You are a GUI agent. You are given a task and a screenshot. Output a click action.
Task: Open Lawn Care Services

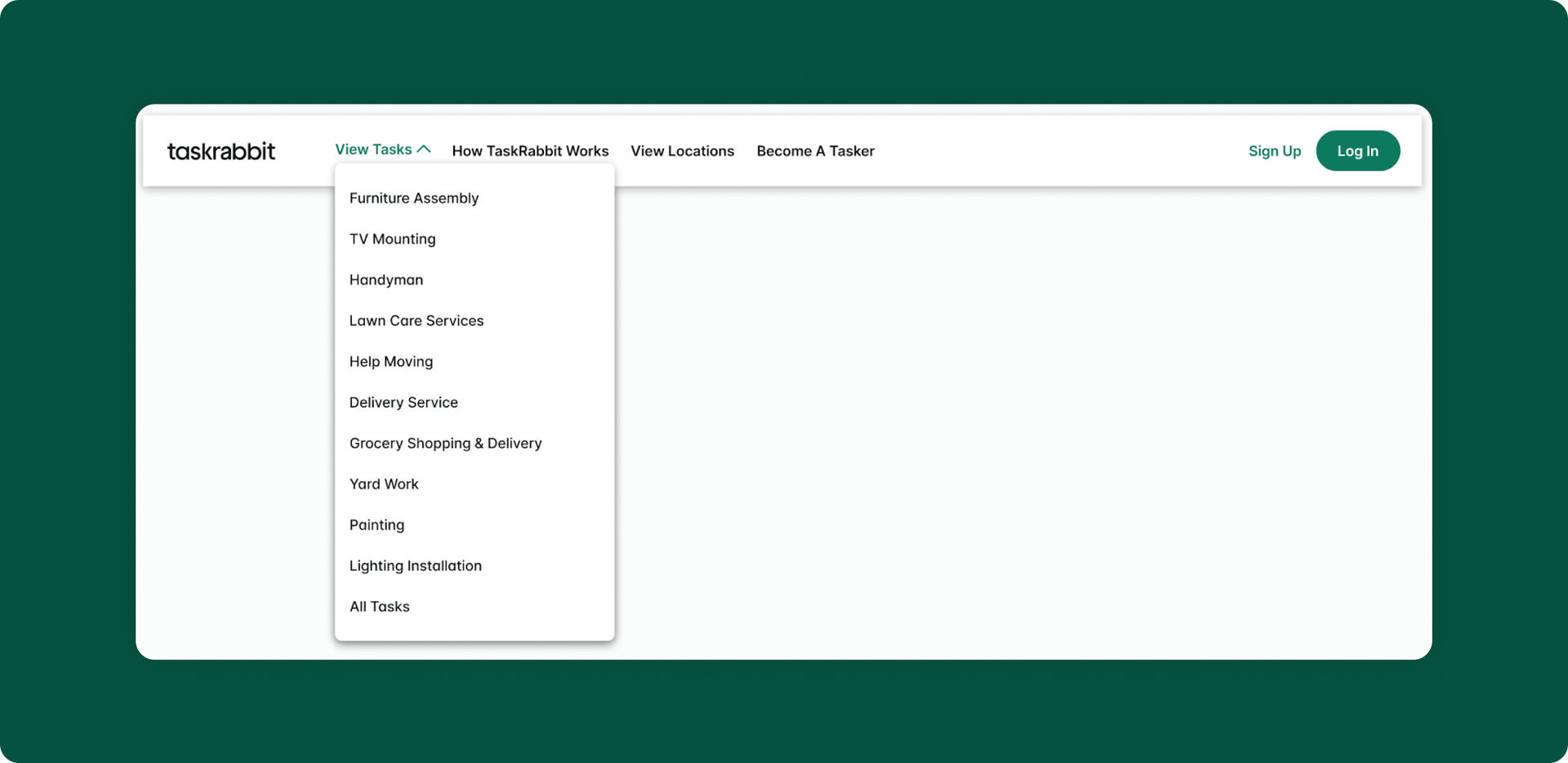coord(416,320)
